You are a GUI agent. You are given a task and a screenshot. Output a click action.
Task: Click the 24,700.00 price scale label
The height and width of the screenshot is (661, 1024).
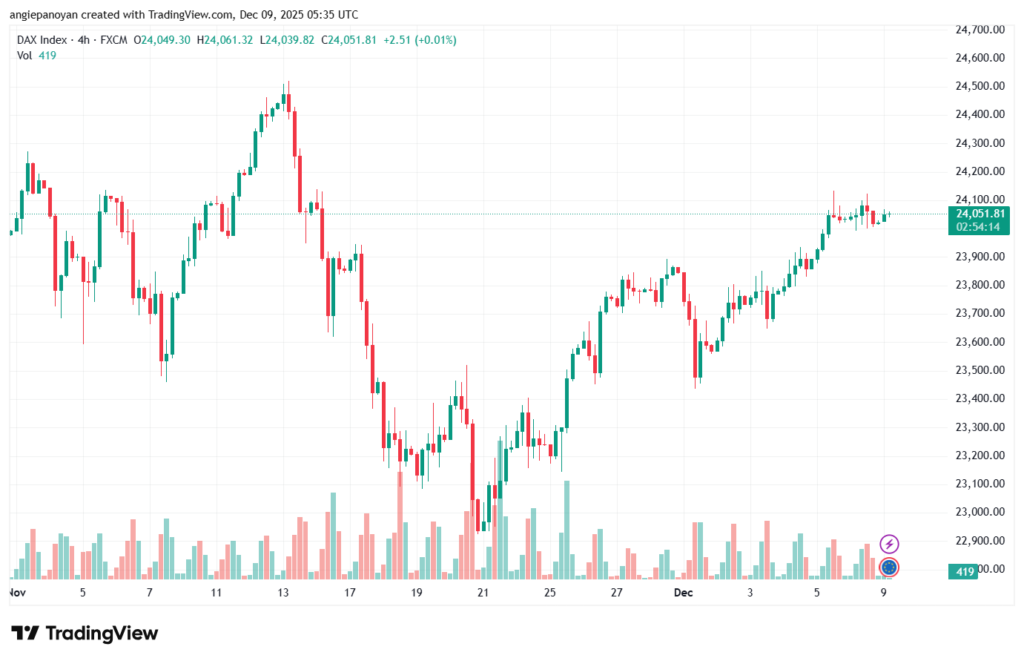click(x=979, y=30)
